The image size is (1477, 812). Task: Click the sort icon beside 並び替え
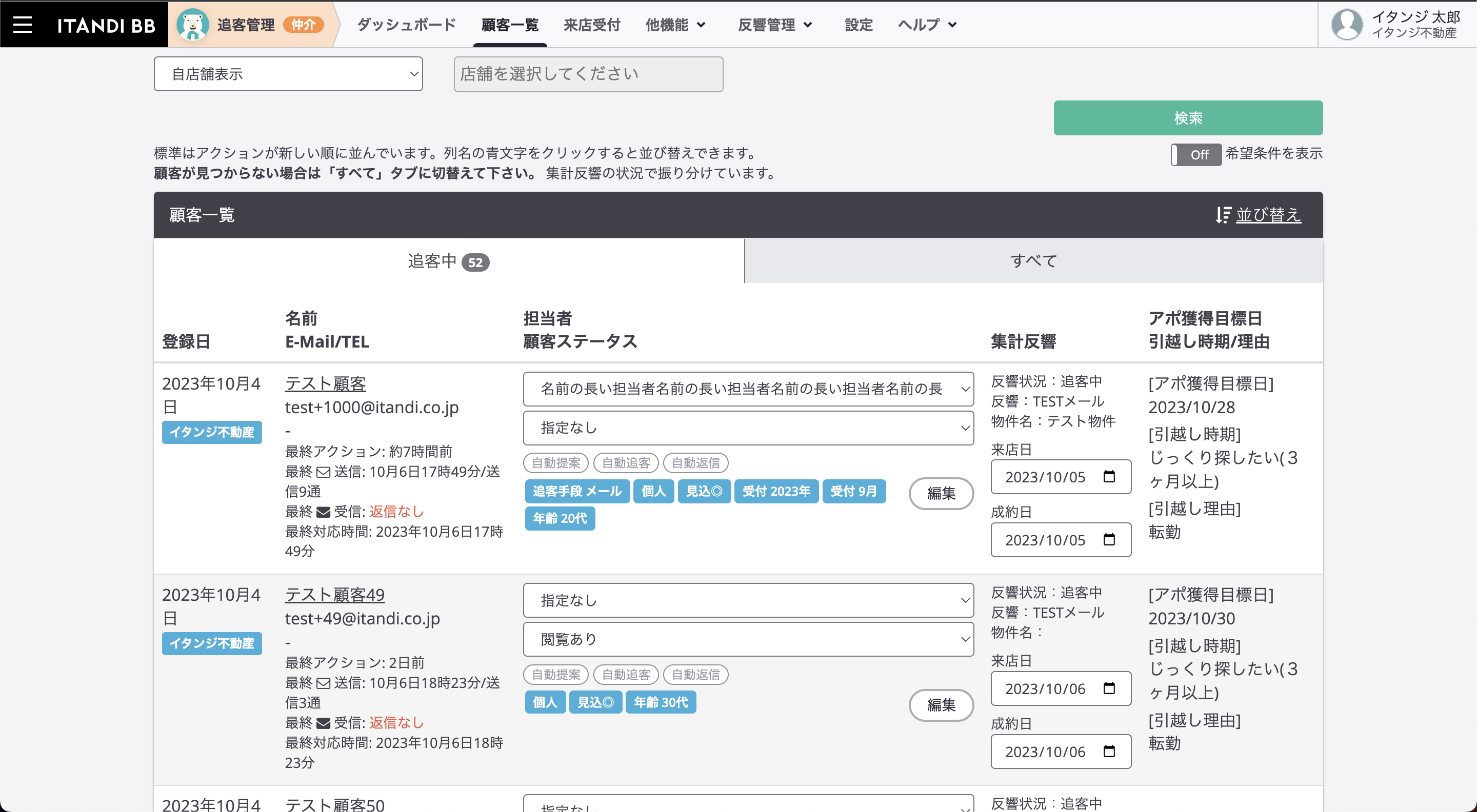click(x=1223, y=215)
